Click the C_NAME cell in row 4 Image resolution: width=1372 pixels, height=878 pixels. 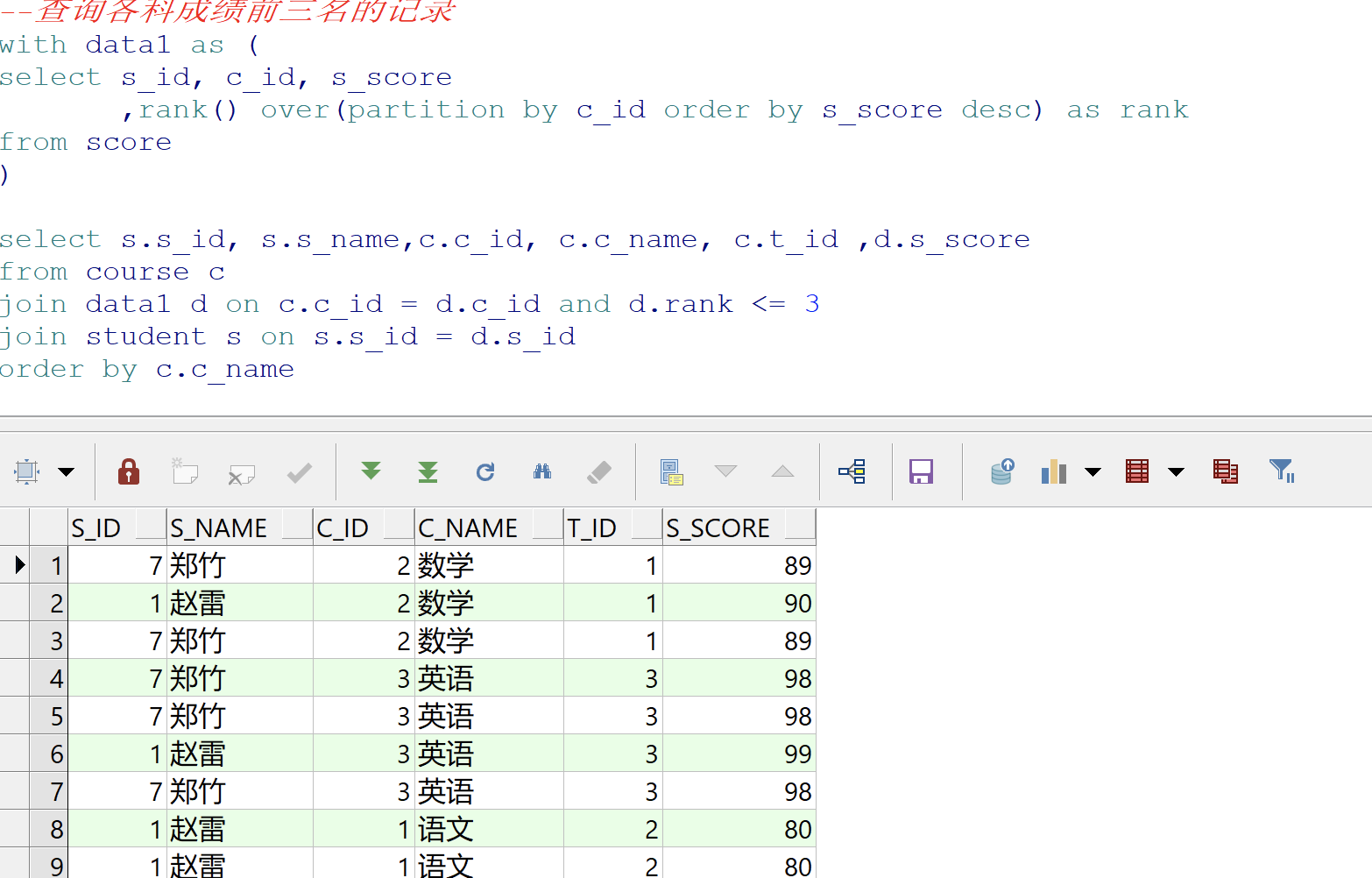[x=489, y=678]
